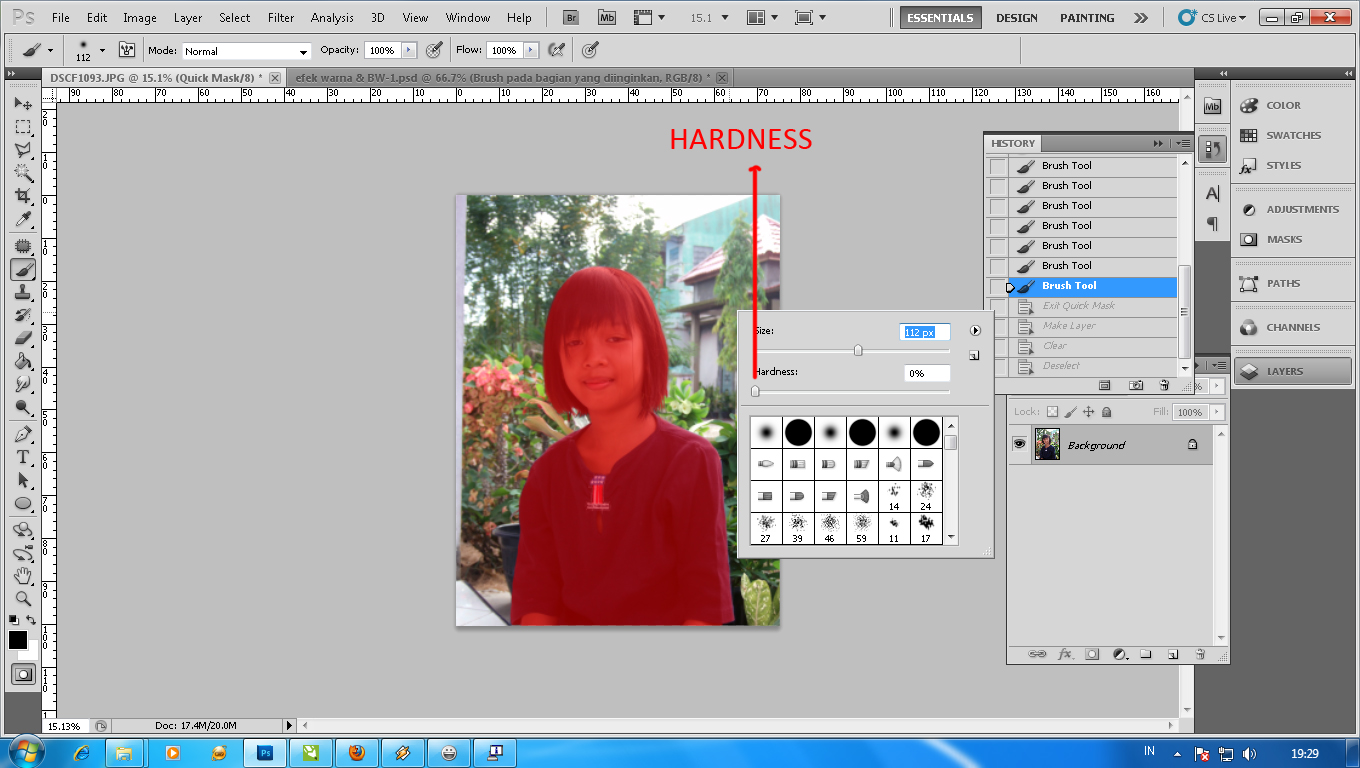Open the Analysis menu

(332, 17)
